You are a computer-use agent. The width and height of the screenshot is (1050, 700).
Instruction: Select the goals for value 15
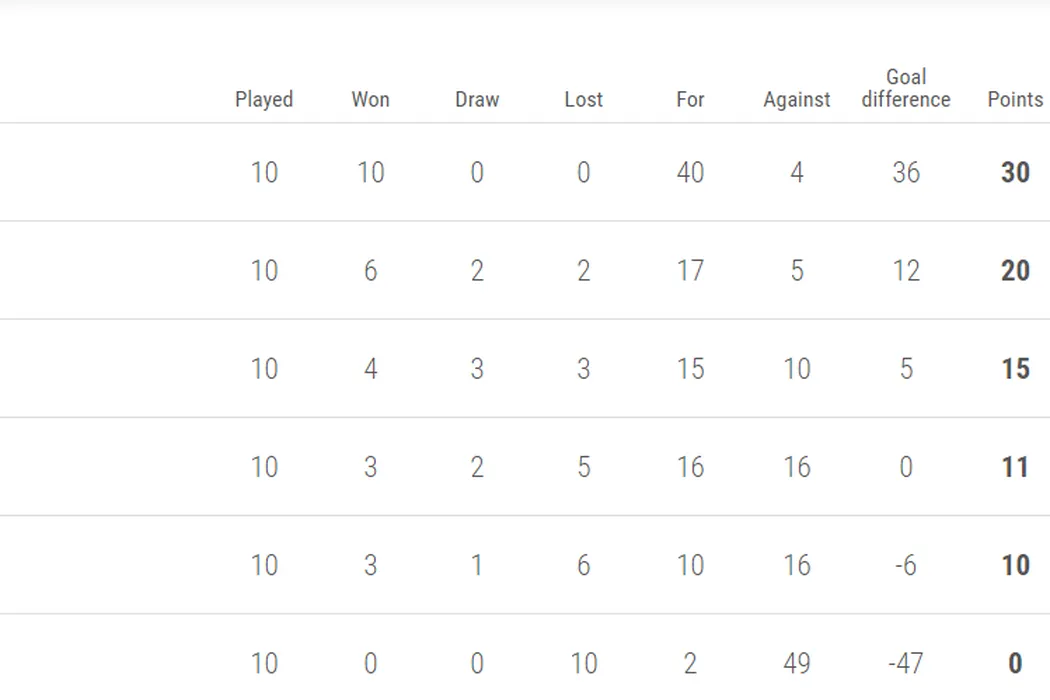click(690, 369)
